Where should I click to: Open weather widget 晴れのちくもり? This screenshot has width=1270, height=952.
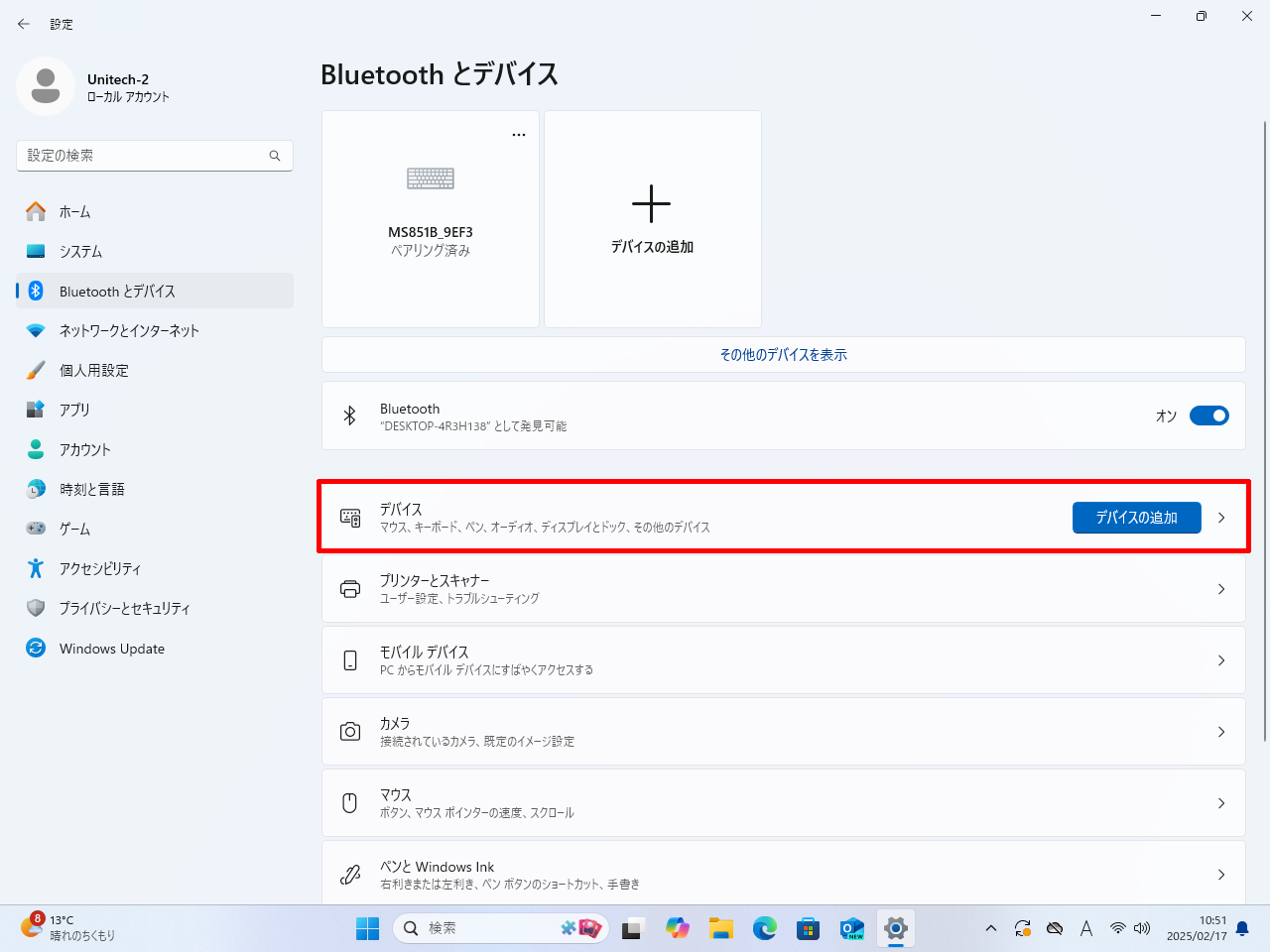tap(69, 928)
